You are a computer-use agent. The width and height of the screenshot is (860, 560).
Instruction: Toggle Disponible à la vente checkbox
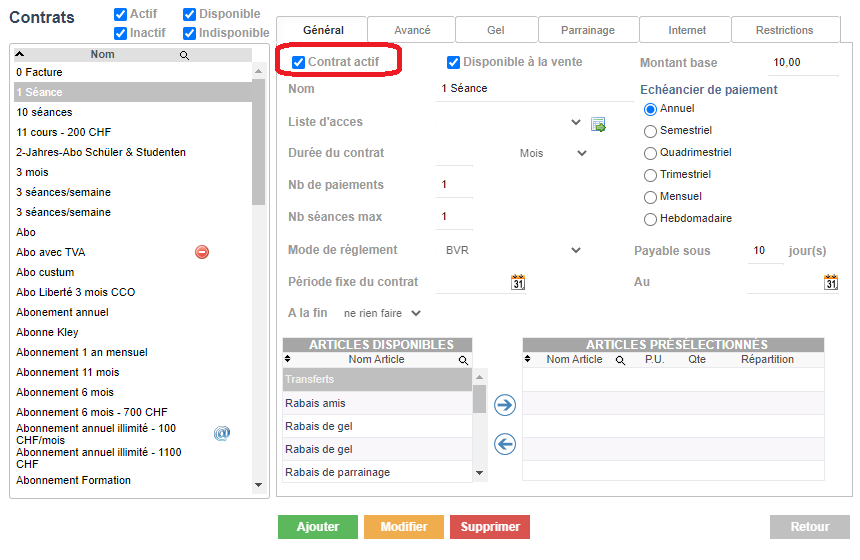click(x=453, y=63)
